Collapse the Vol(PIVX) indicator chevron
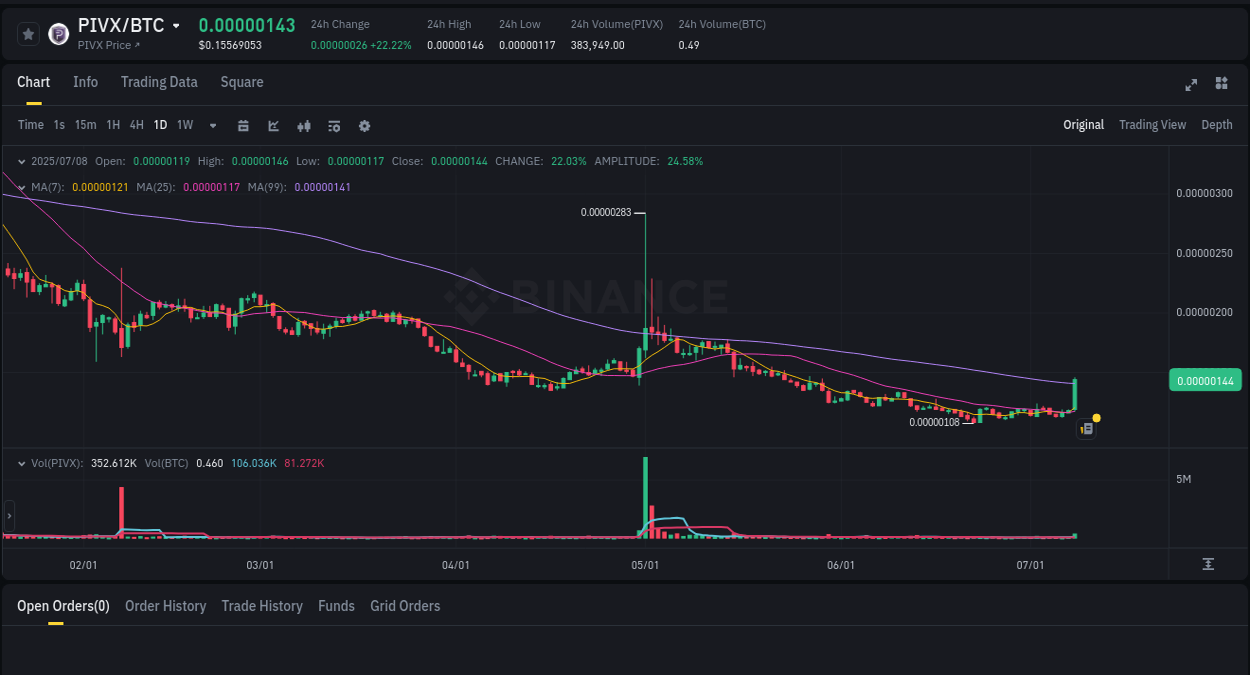1250x675 pixels. (x=21, y=463)
